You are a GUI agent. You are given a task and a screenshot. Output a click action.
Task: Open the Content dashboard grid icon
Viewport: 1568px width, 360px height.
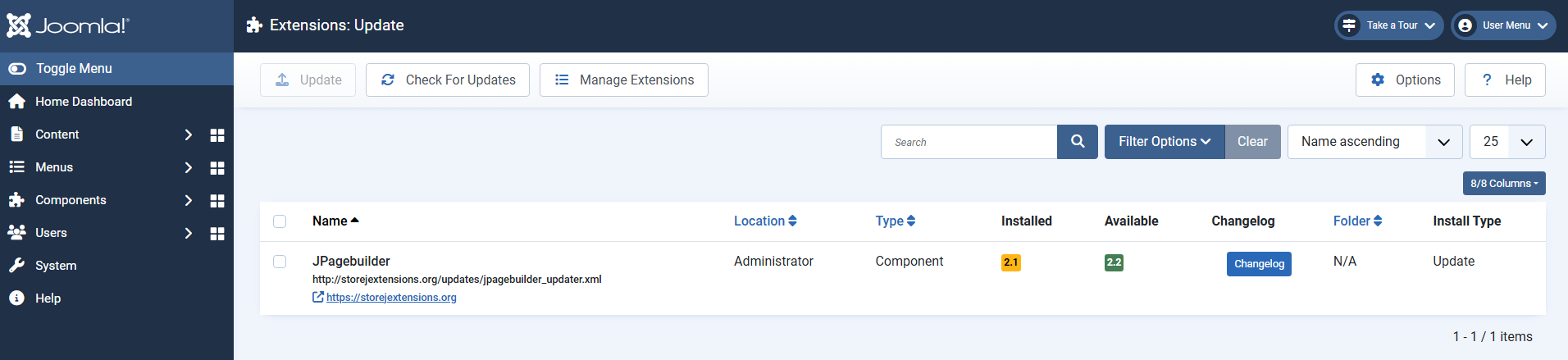click(217, 134)
